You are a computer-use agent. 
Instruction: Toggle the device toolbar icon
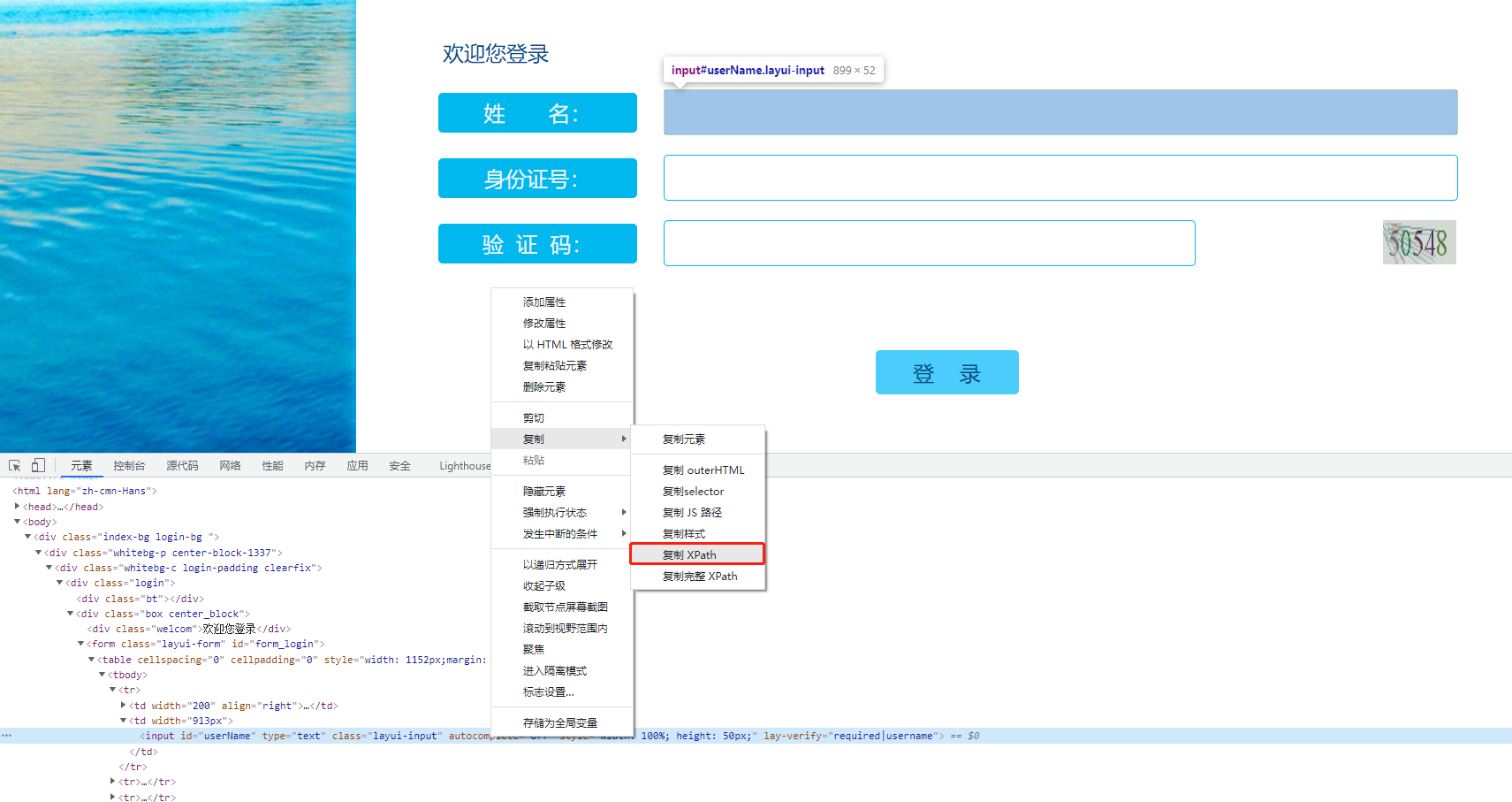click(38, 464)
